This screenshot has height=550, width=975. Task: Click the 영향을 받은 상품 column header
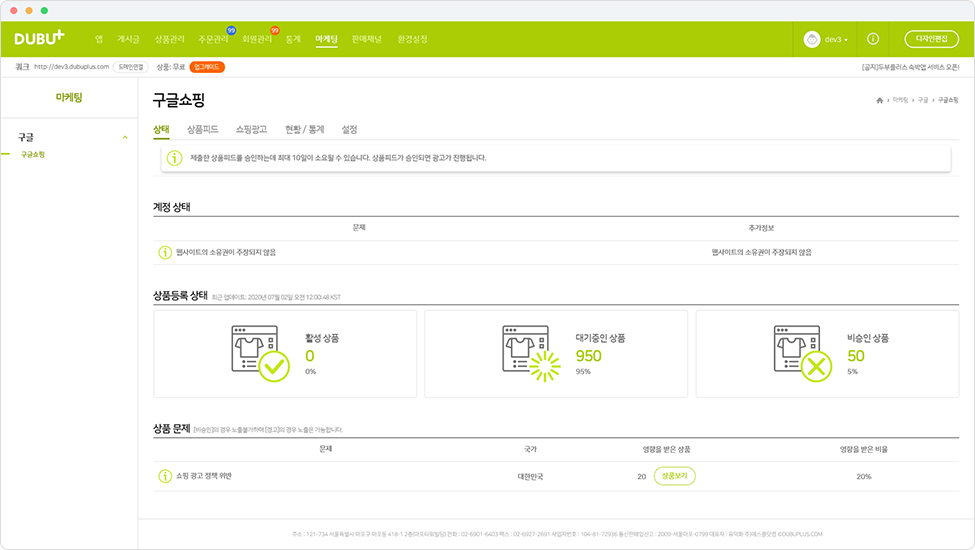tap(667, 449)
